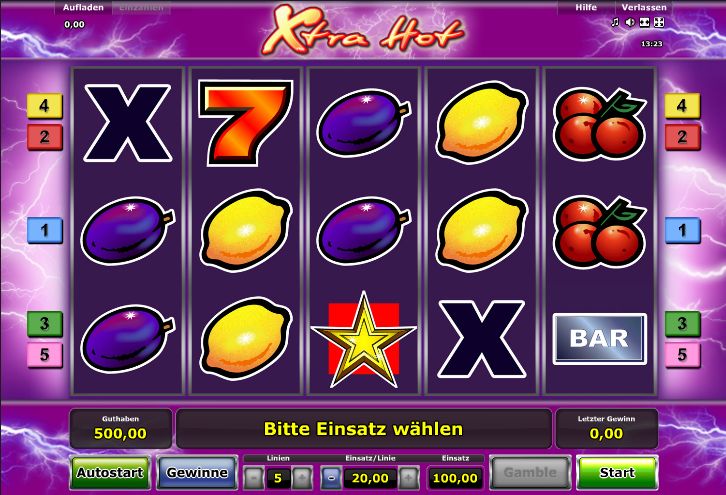
Task: Mute sound with the speaker icon
Action: pyautogui.click(x=630, y=22)
